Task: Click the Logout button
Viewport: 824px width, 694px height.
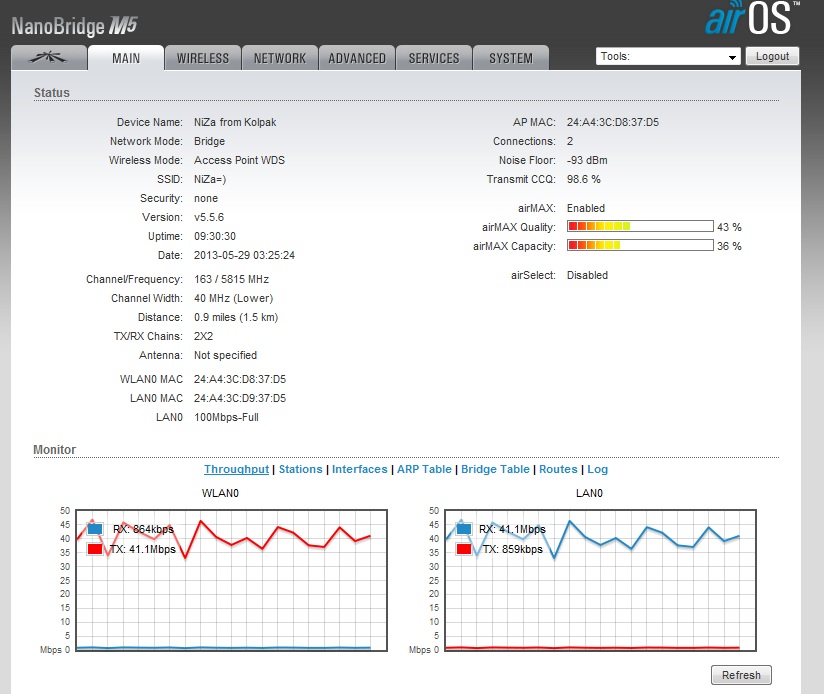Action: [772, 56]
